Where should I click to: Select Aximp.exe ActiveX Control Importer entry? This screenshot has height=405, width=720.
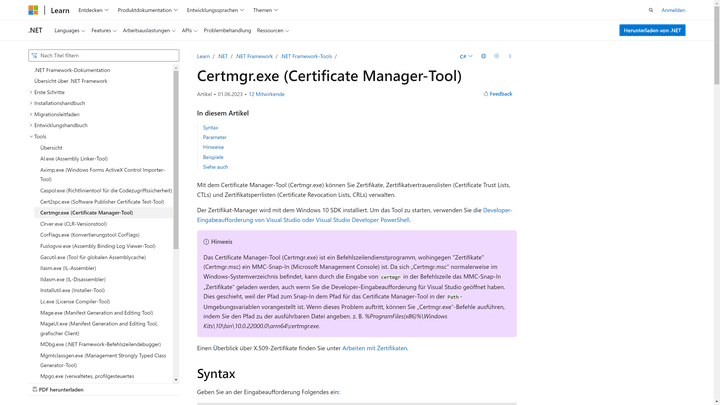[x=102, y=174]
